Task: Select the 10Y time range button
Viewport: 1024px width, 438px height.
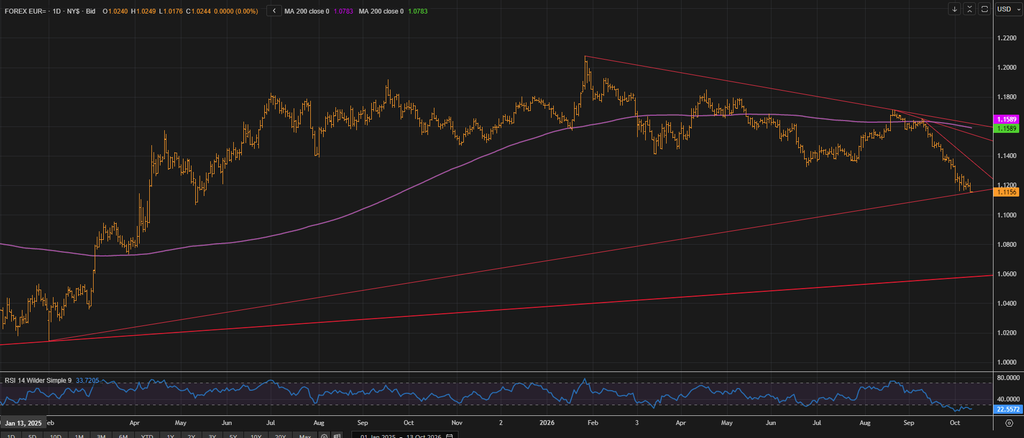Action: 257,436
